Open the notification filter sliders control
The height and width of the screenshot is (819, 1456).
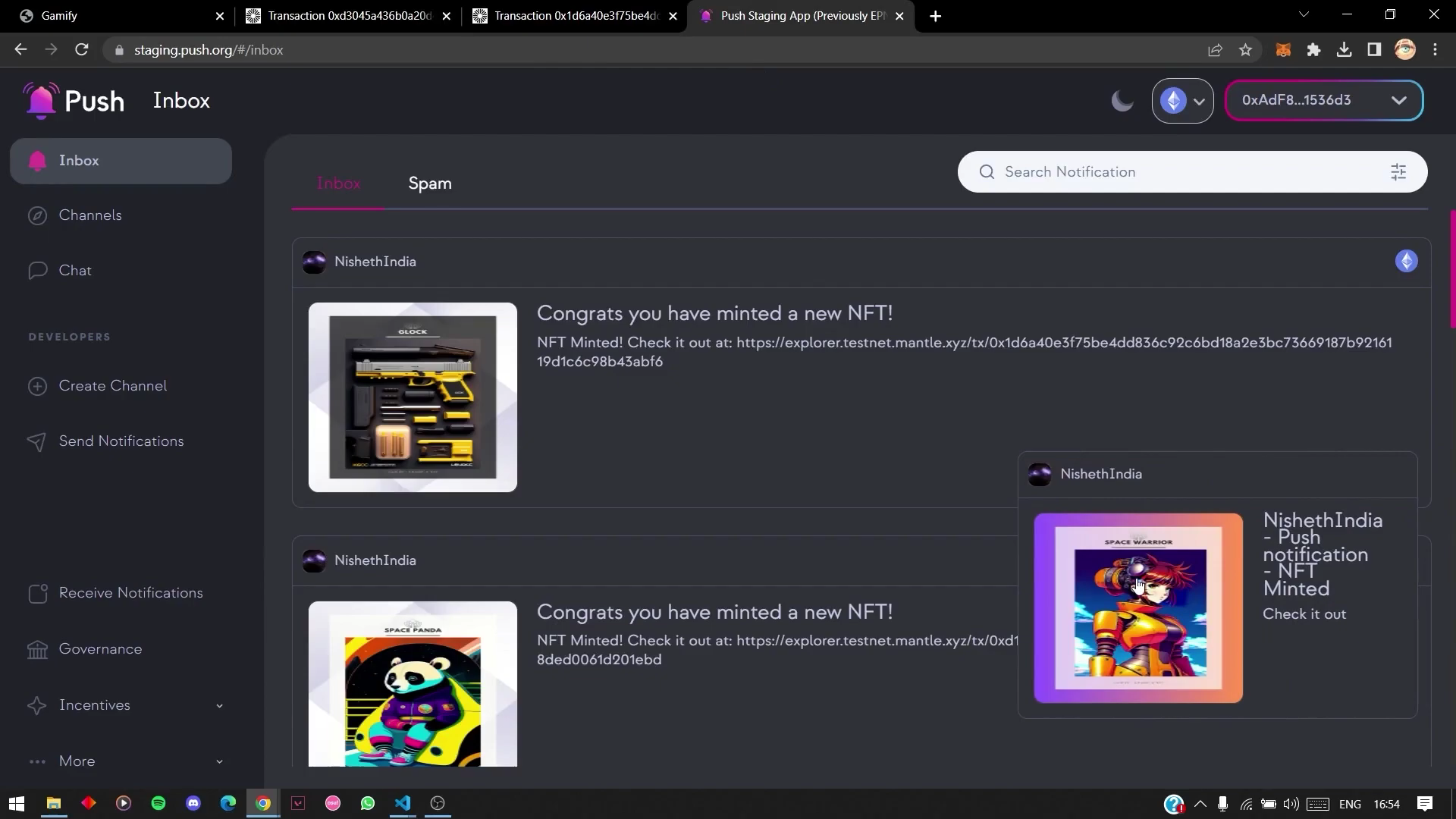coord(1398,171)
